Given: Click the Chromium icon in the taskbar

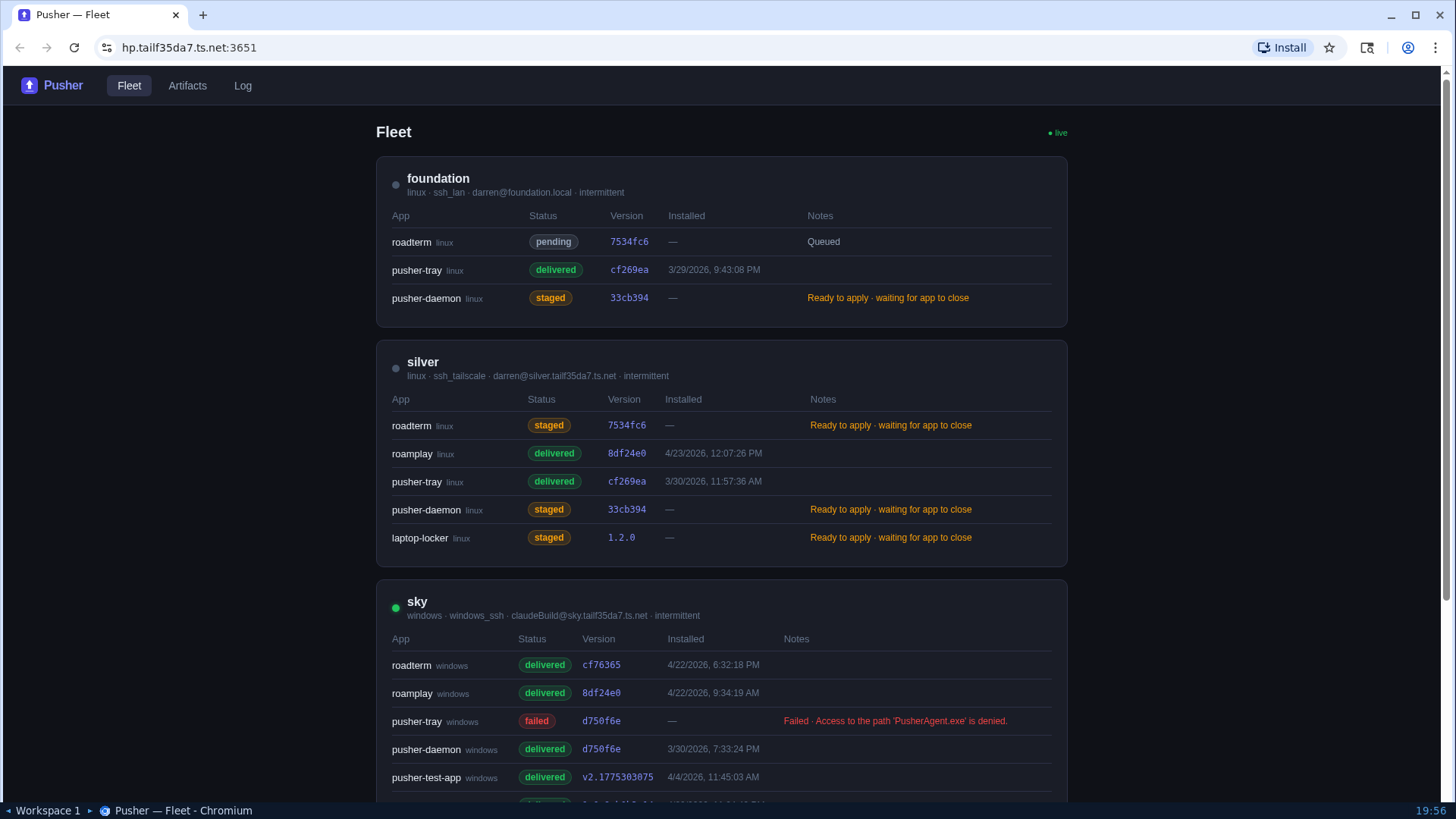Looking at the screenshot, I should coord(105,810).
